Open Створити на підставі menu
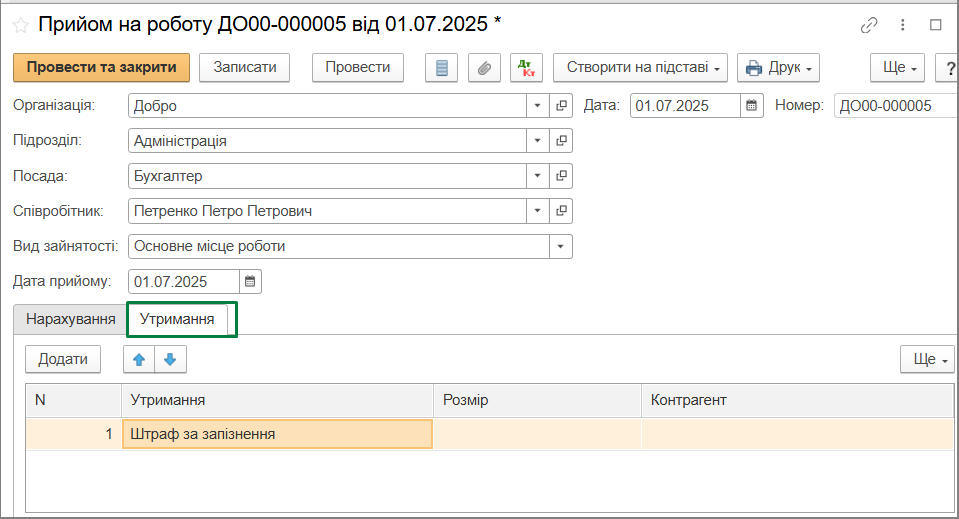This screenshot has width=959, height=519. point(640,67)
